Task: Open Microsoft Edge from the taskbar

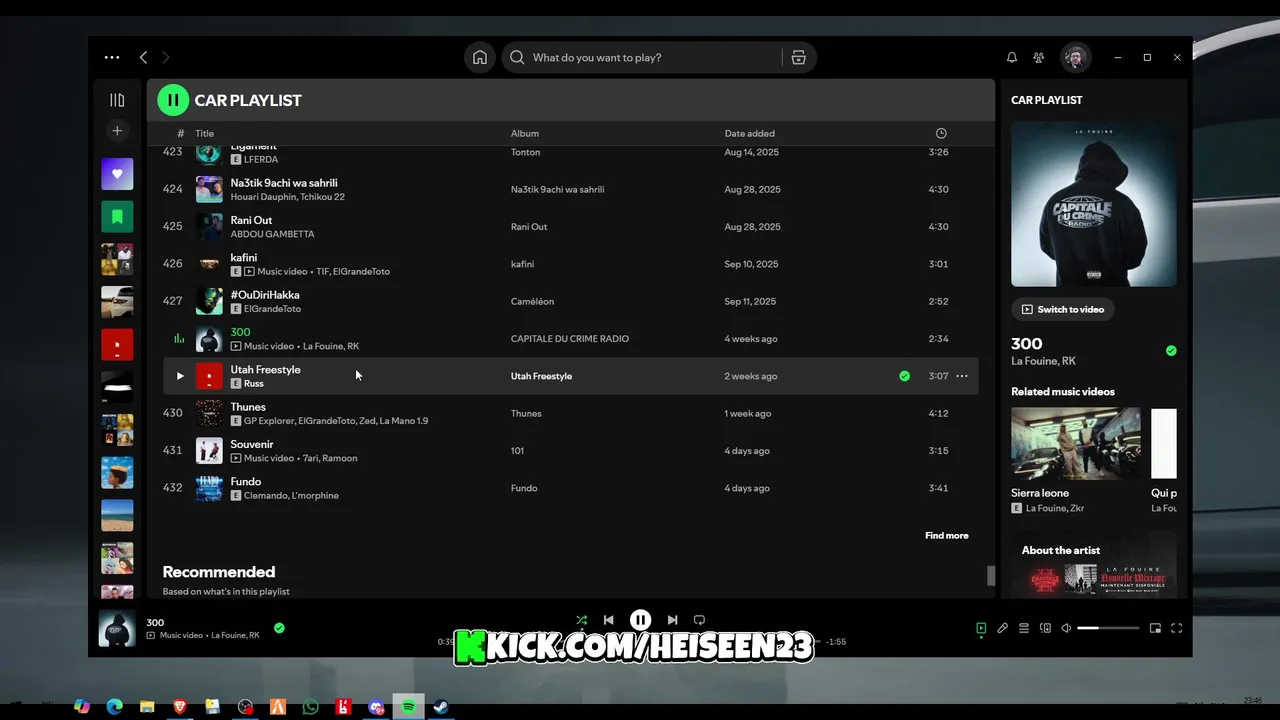Action: pyautogui.click(x=114, y=707)
